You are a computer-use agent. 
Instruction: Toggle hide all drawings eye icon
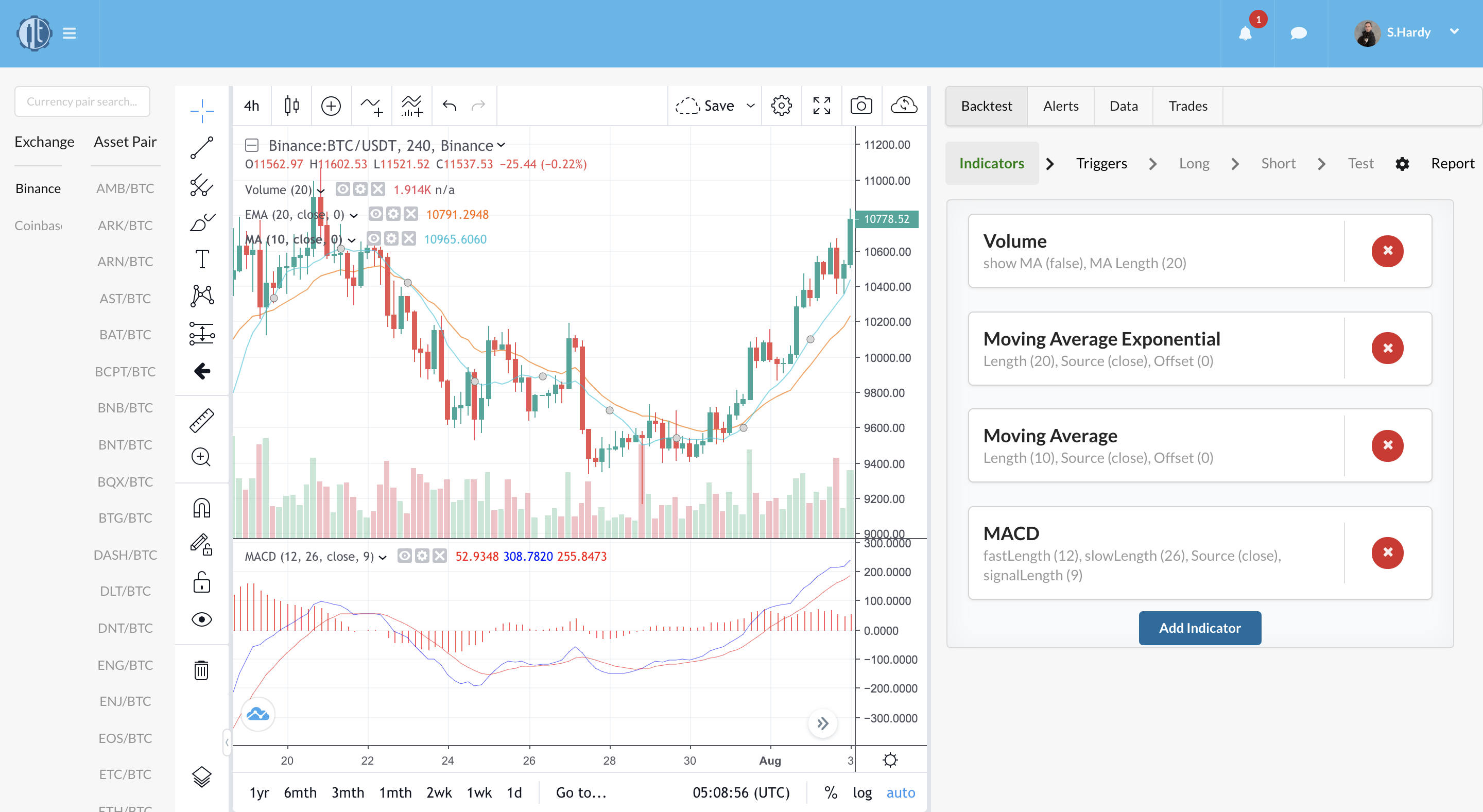coord(202,619)
